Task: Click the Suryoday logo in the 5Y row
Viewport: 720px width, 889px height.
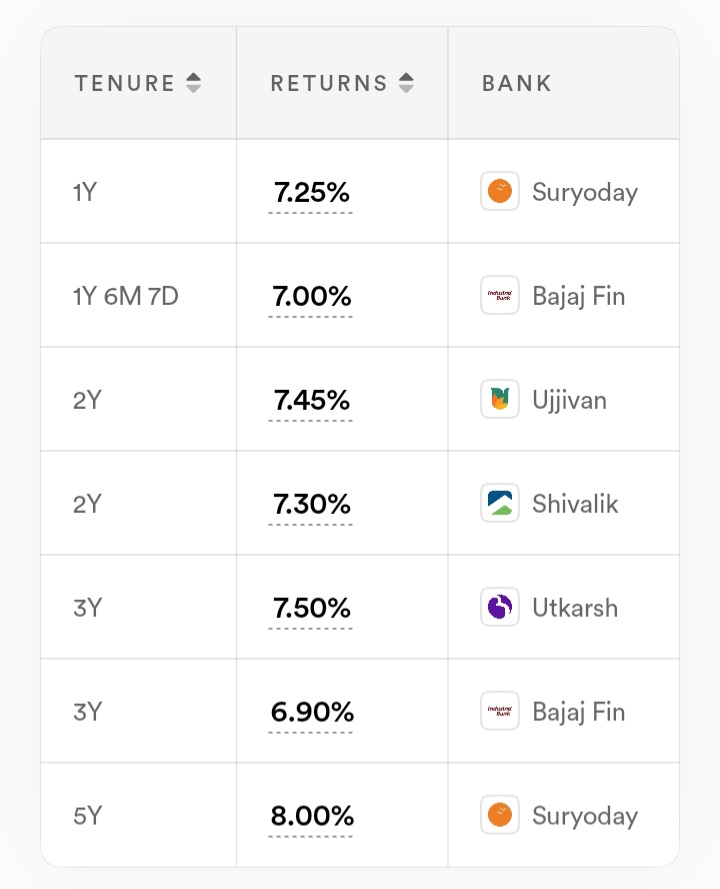Action: point(500,815)
